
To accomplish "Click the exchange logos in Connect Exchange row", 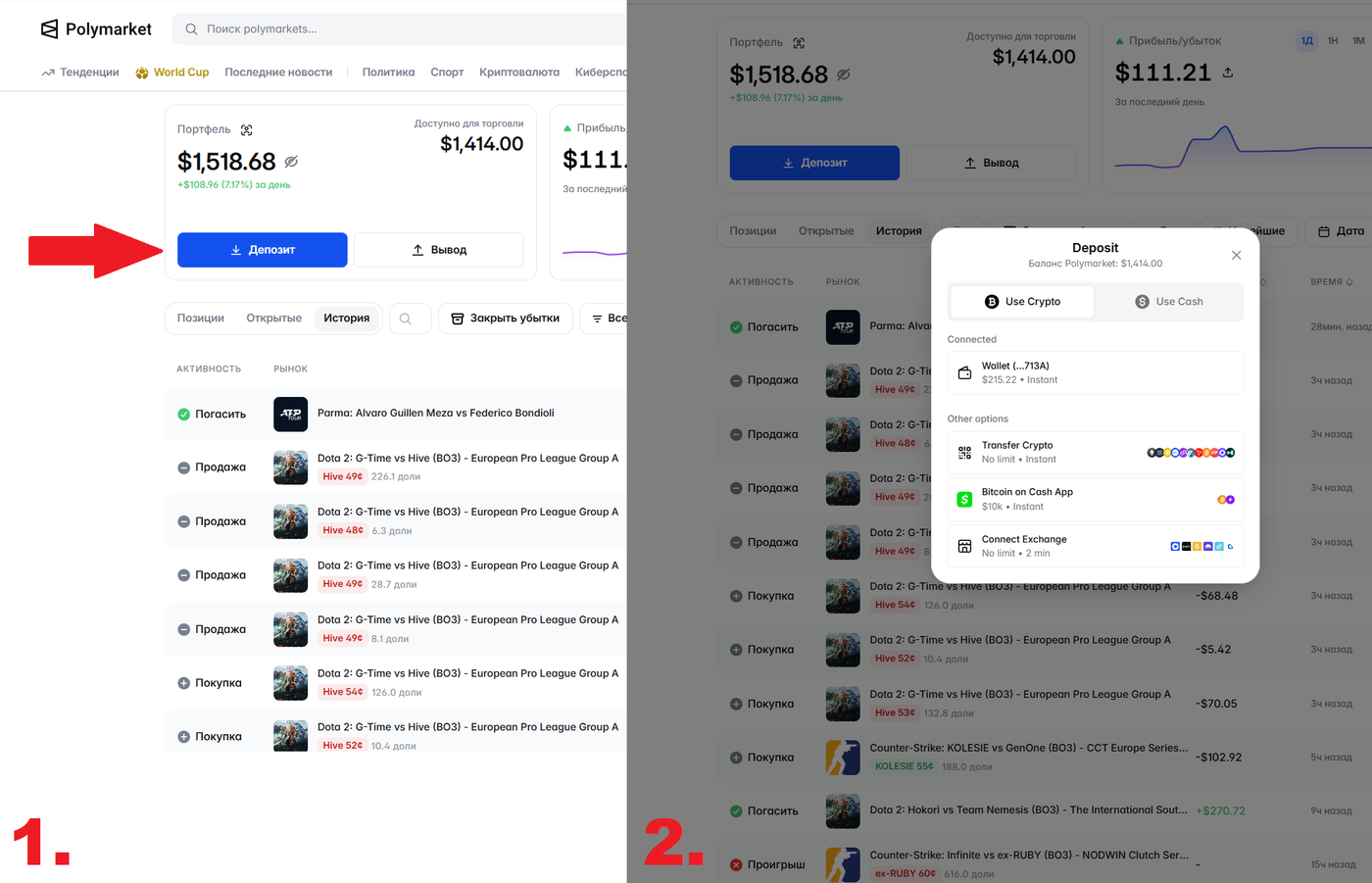I will (1201, 547).
